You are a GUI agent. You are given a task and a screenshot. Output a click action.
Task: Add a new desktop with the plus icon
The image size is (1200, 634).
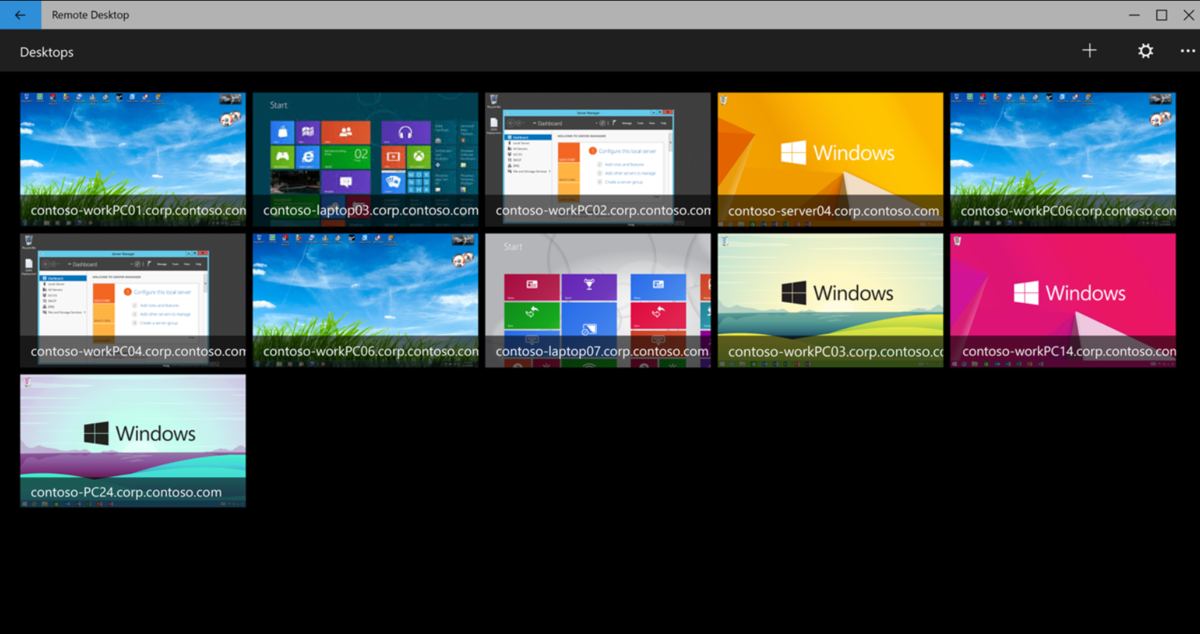point(1090,51)
